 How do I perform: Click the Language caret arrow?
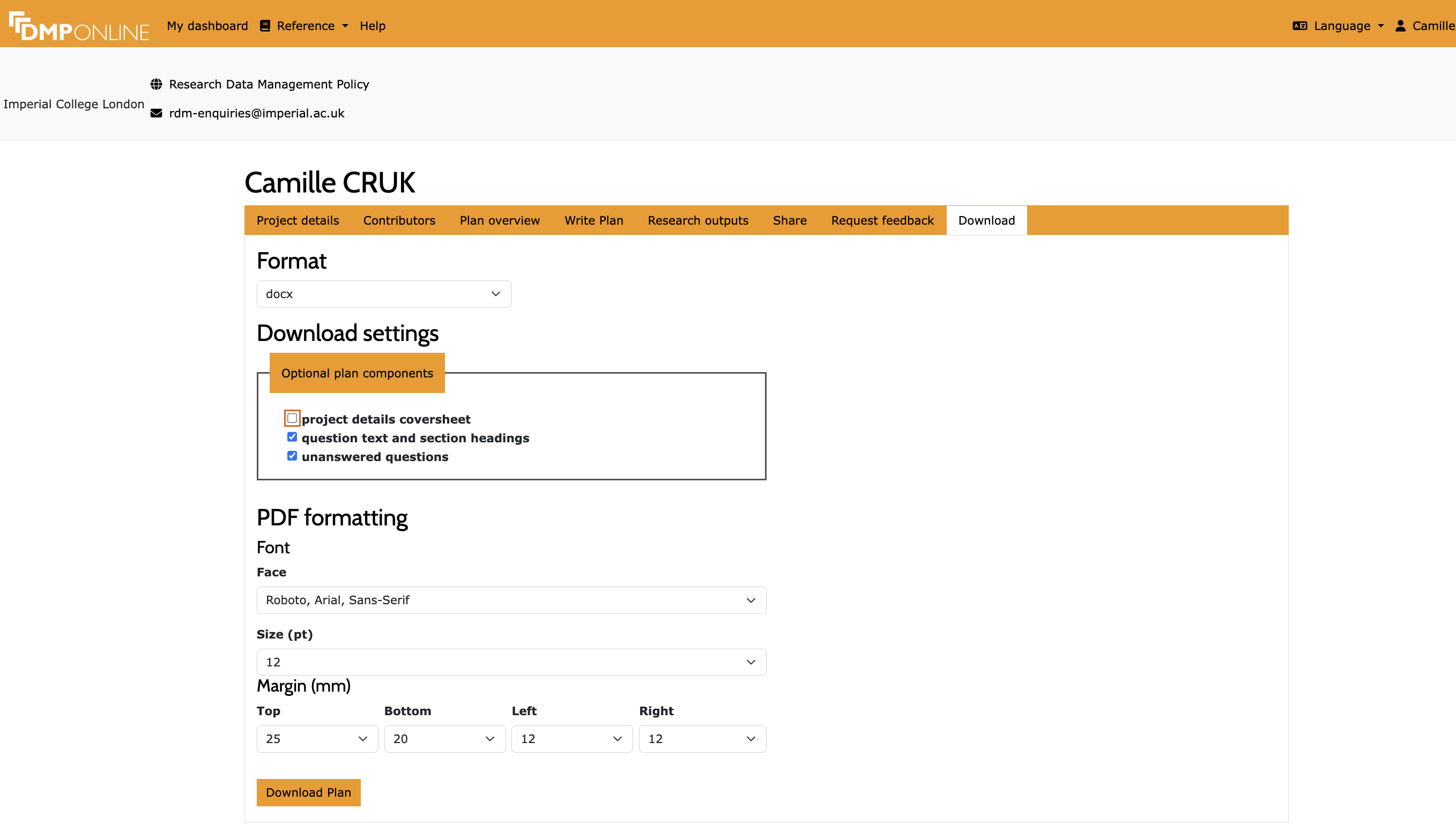[1381, 26]
